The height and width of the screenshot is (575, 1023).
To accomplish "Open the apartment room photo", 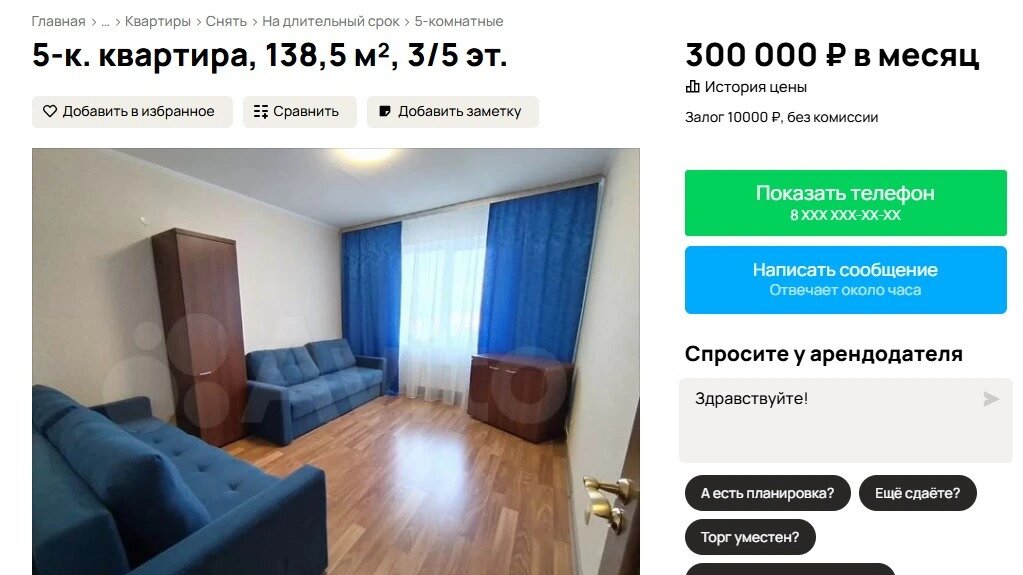I will pyautogui.click(x=336, y=362).
